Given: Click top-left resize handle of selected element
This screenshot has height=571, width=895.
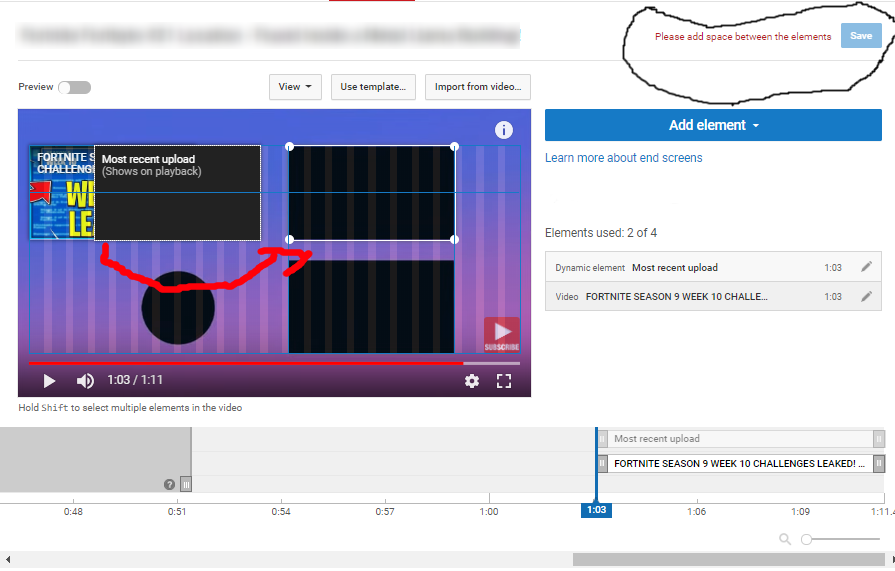Looking at the screenshot, I should [289, 147].
